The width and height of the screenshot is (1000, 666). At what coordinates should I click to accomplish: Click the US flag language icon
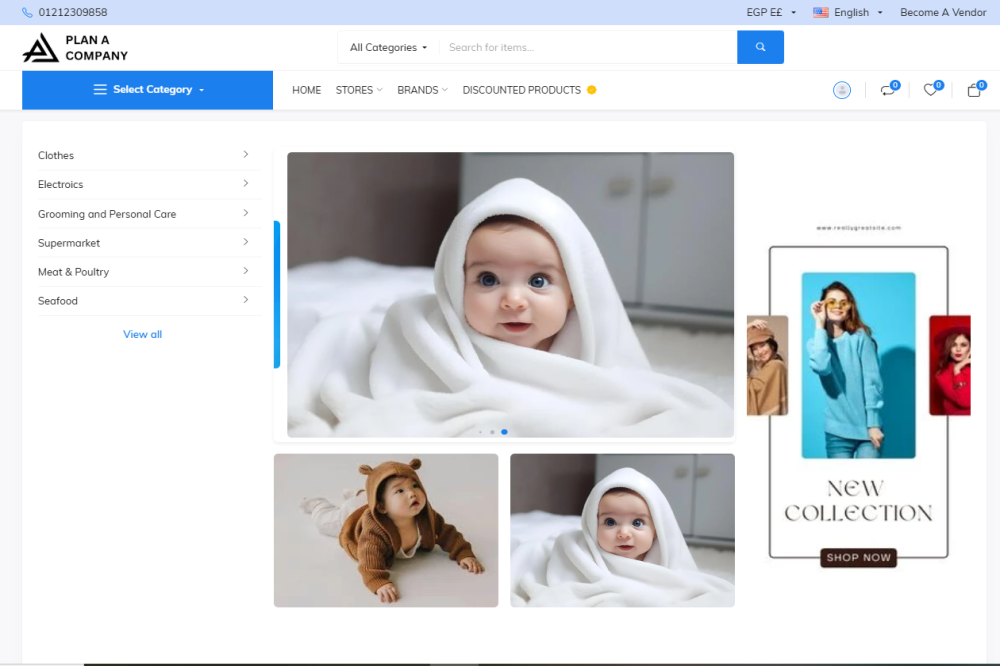point(821,12)
